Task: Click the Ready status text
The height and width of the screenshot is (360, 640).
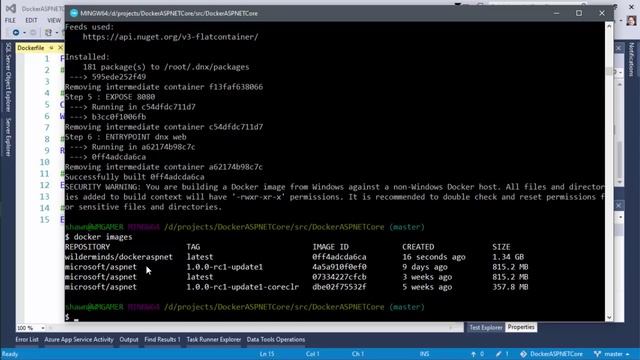Action: (10, 354)
